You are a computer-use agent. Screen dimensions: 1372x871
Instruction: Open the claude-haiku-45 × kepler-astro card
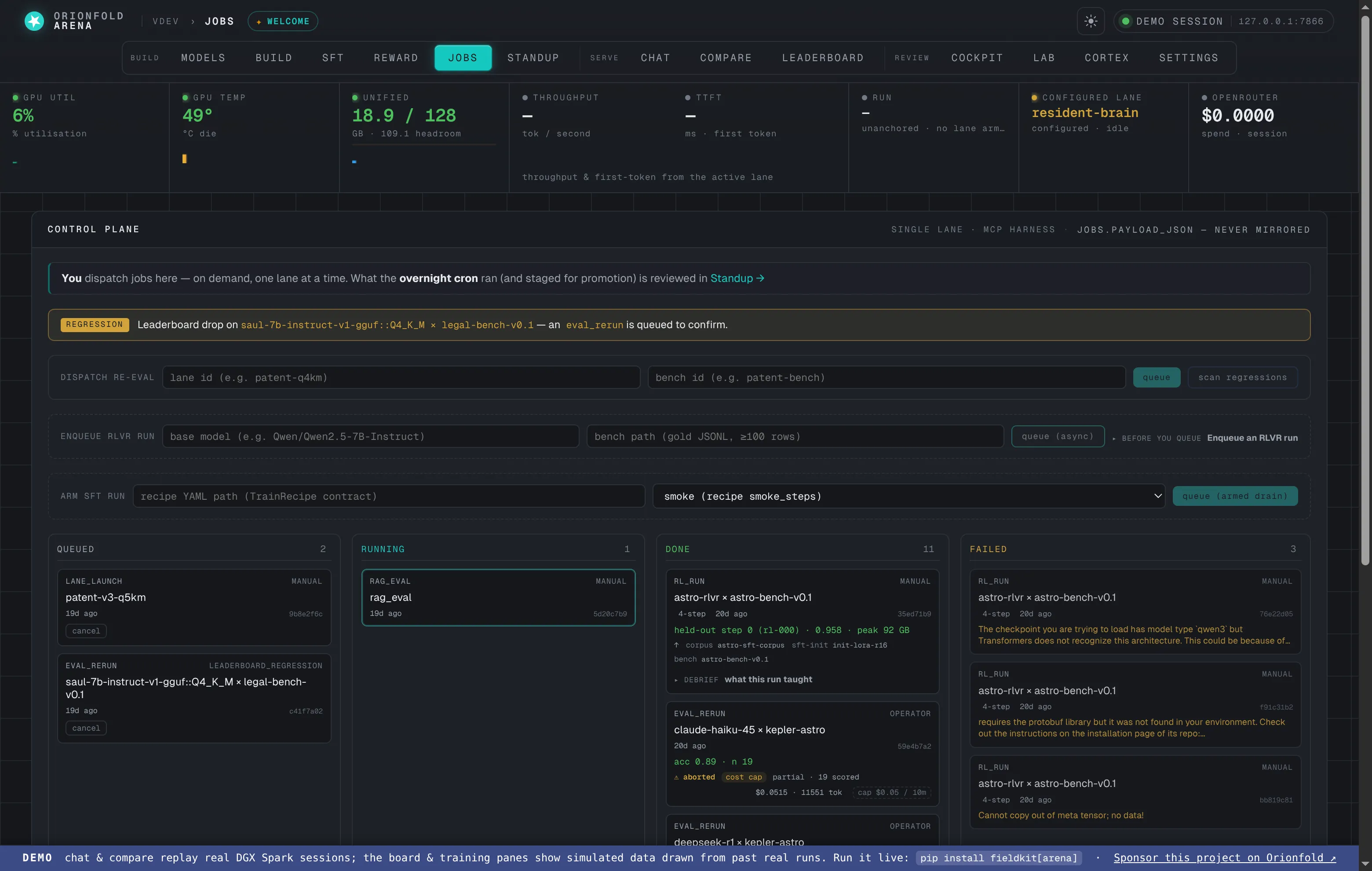coord(802,754)
